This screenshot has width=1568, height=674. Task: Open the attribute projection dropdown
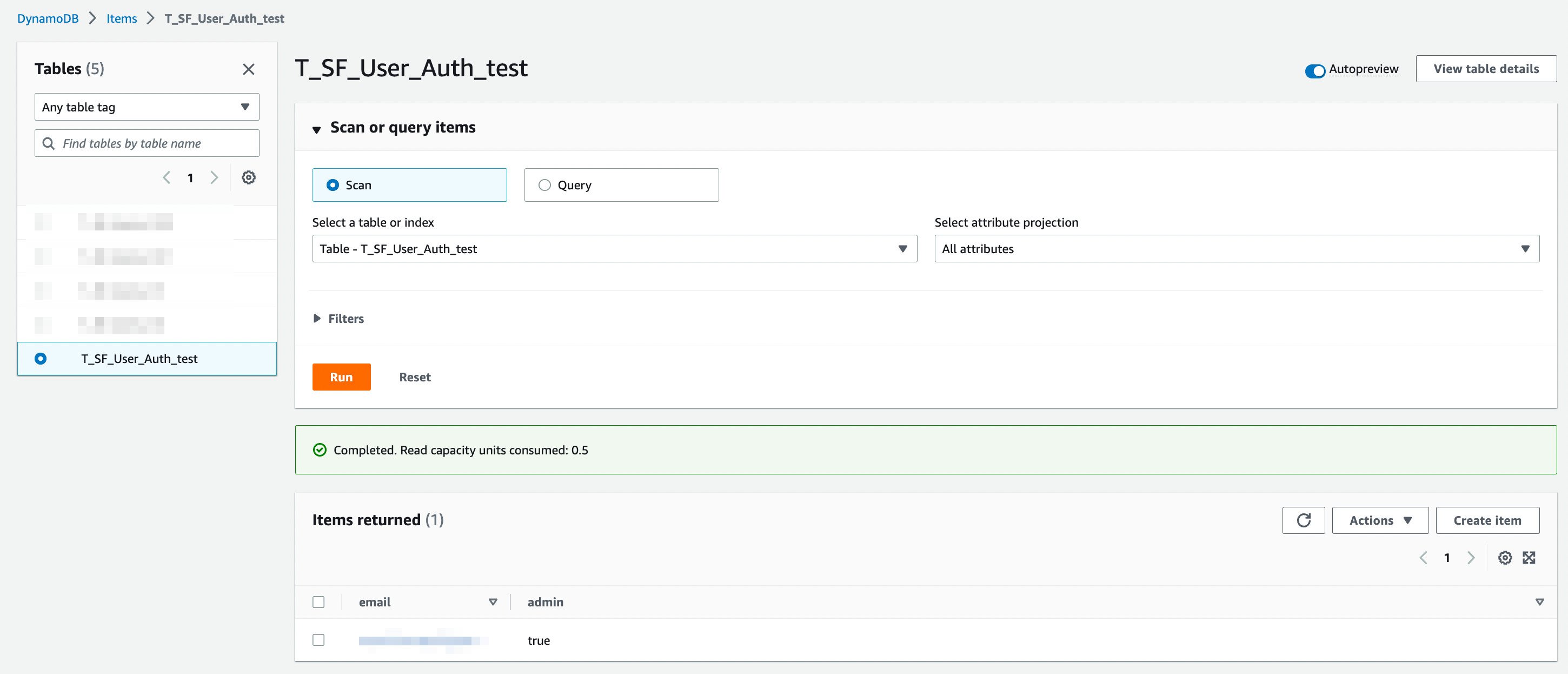[1236, 248]
